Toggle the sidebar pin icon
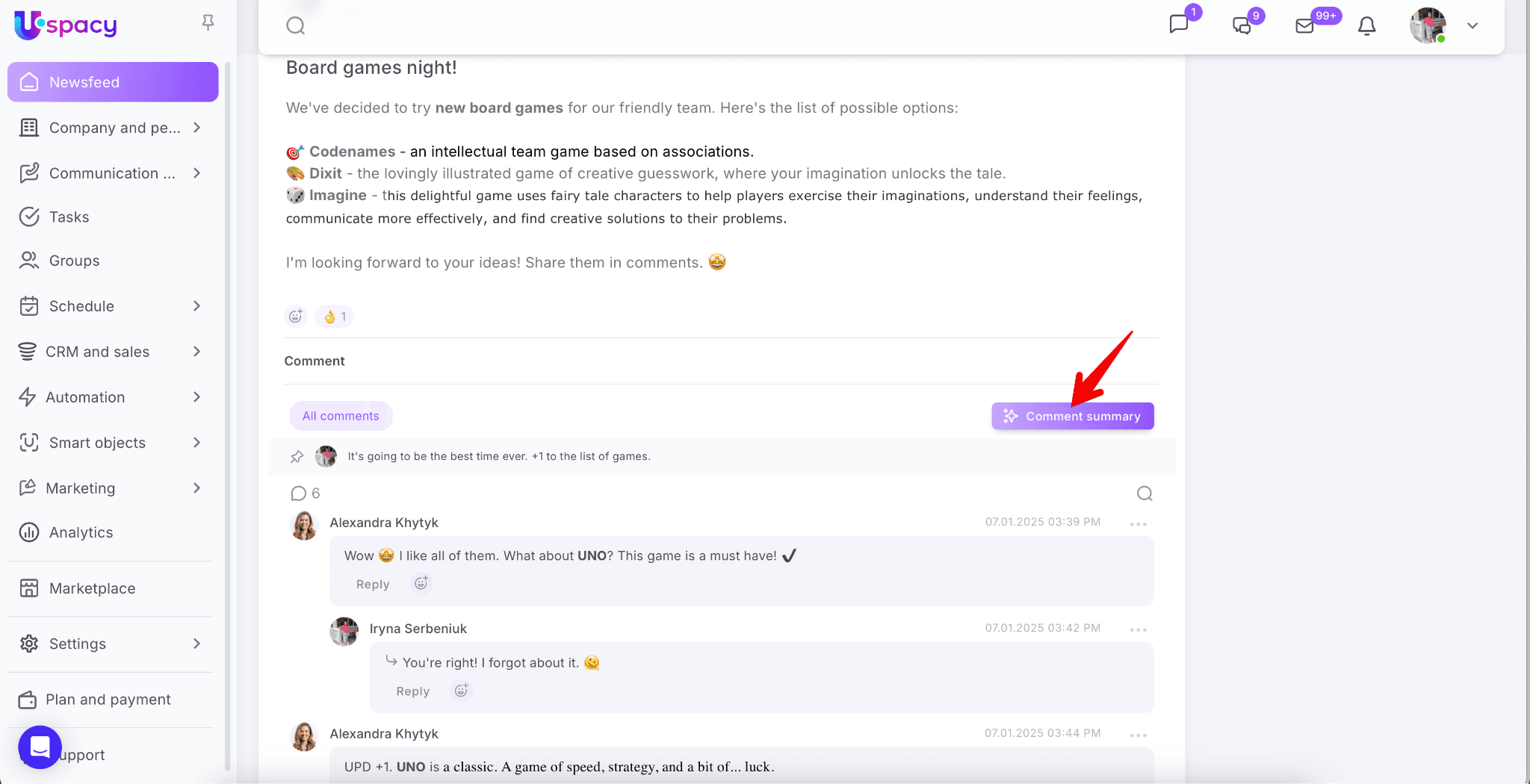The height and width of the screenshot is (784, 1530). [x=208, y=23]
